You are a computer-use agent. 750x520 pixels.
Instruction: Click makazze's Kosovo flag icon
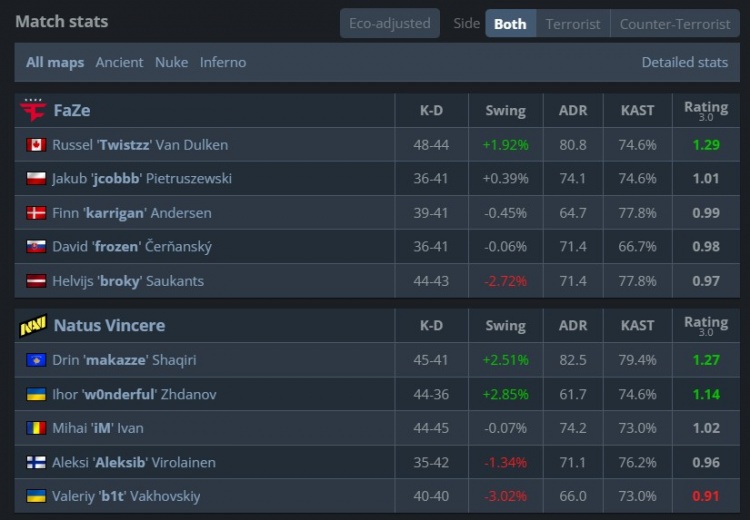click(37, 360)
